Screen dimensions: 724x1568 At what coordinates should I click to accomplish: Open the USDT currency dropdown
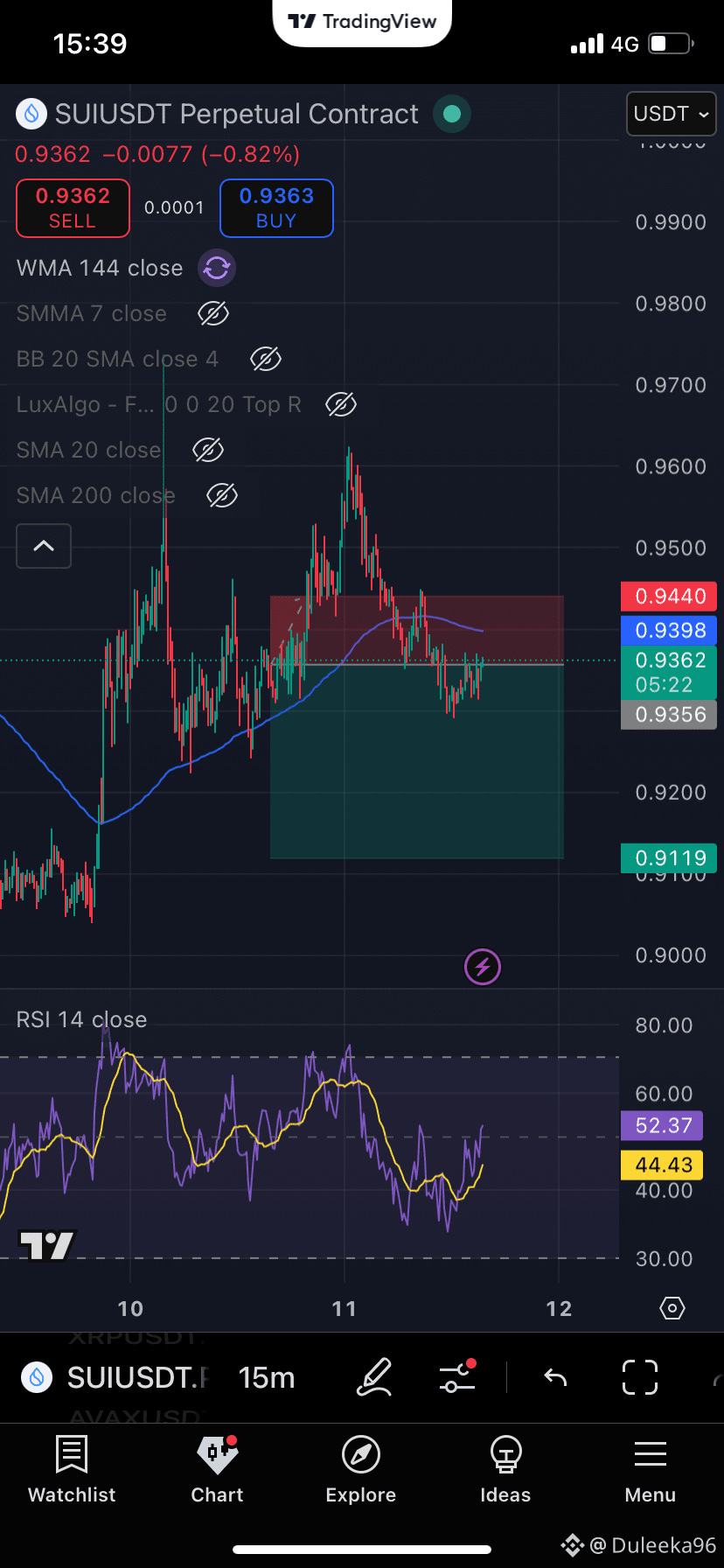tap(671, 114)
